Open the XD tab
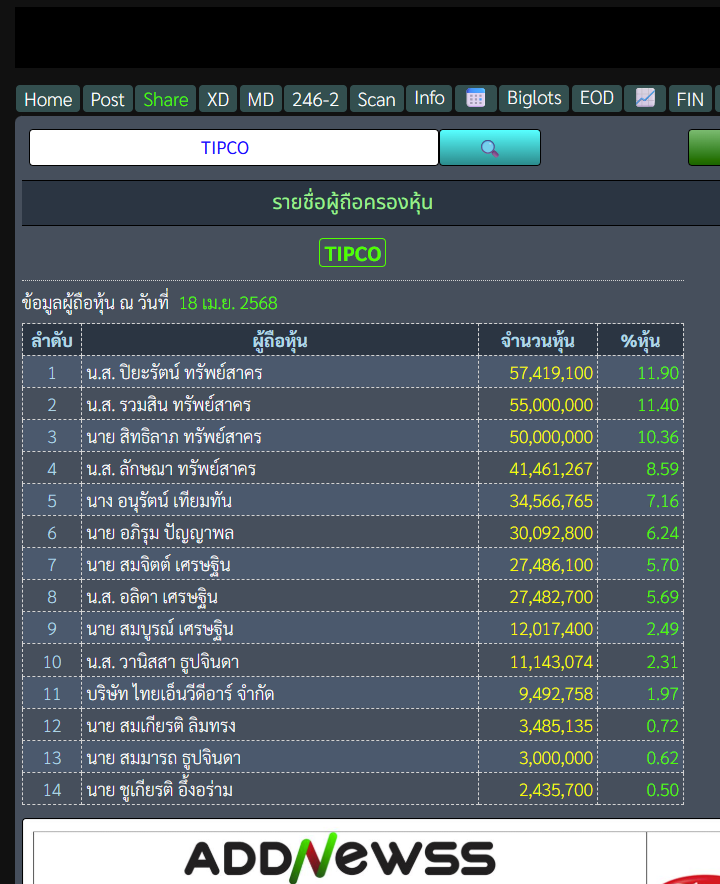 coord(218,99)
